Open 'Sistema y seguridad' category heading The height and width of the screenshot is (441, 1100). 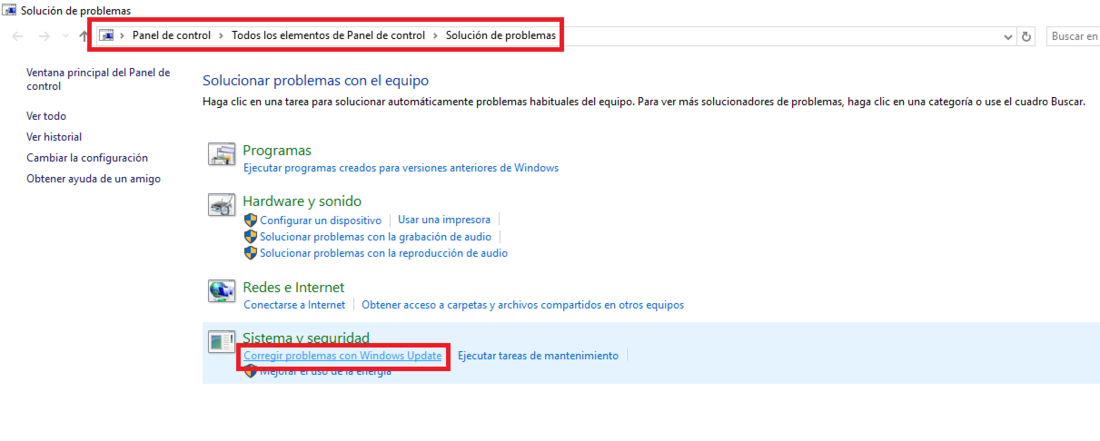pyautogui.click(x=306, y=337)
